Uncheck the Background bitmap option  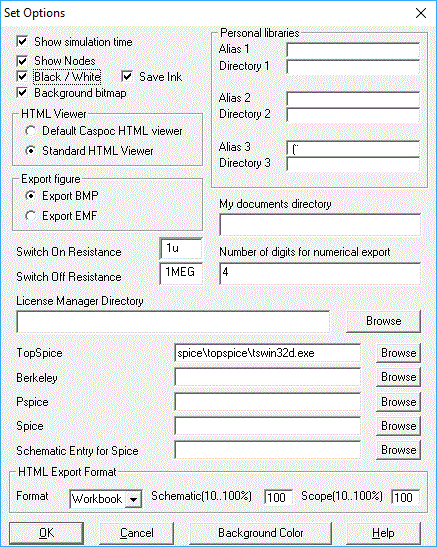[22, 93]
